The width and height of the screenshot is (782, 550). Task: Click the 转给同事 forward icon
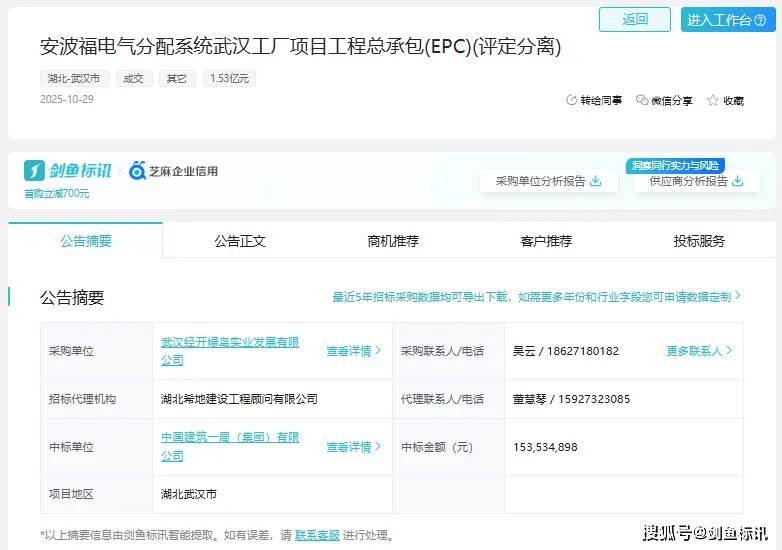(572, 100)
